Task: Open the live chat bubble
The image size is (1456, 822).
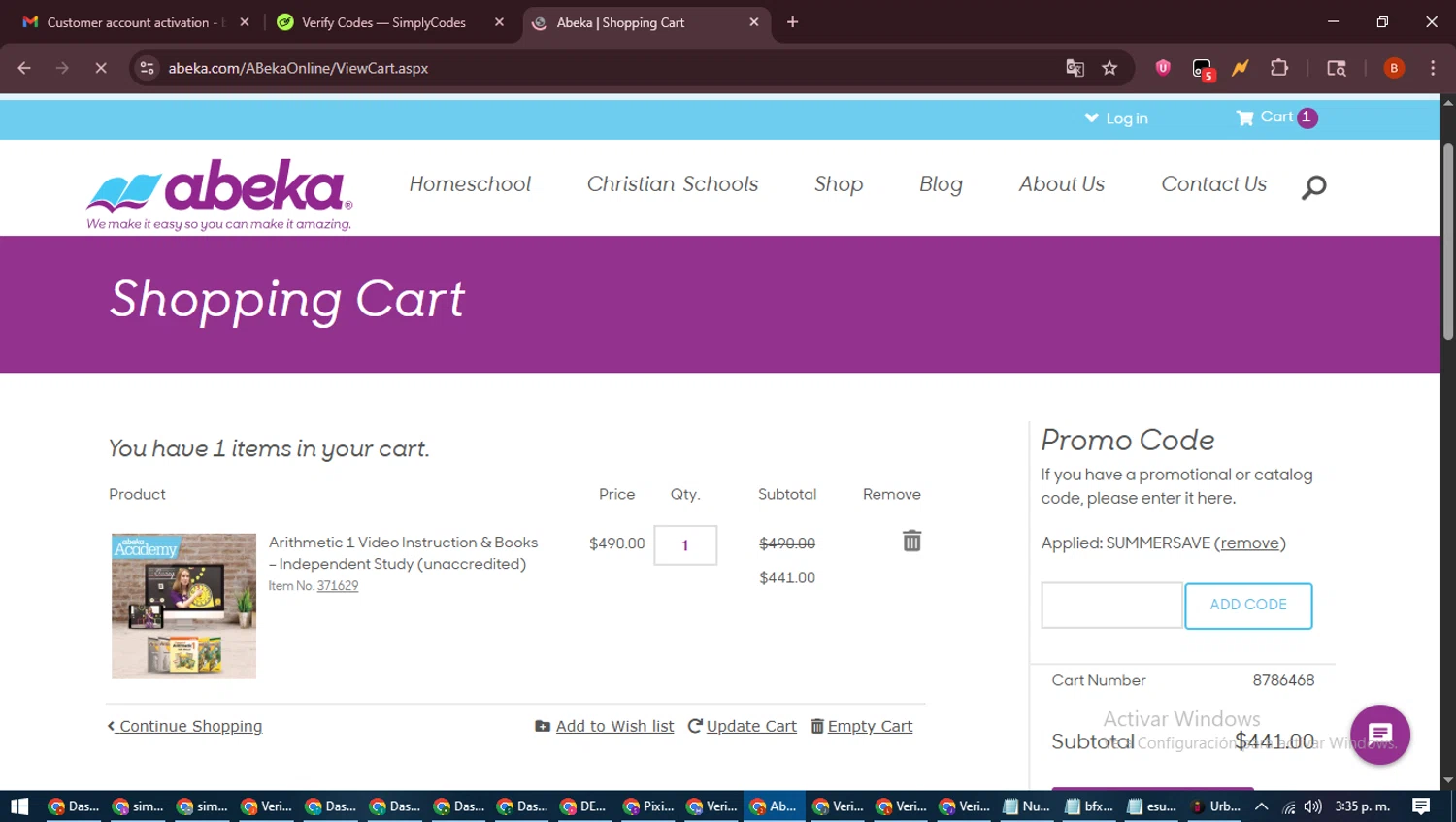Action: coord(1380,735)
